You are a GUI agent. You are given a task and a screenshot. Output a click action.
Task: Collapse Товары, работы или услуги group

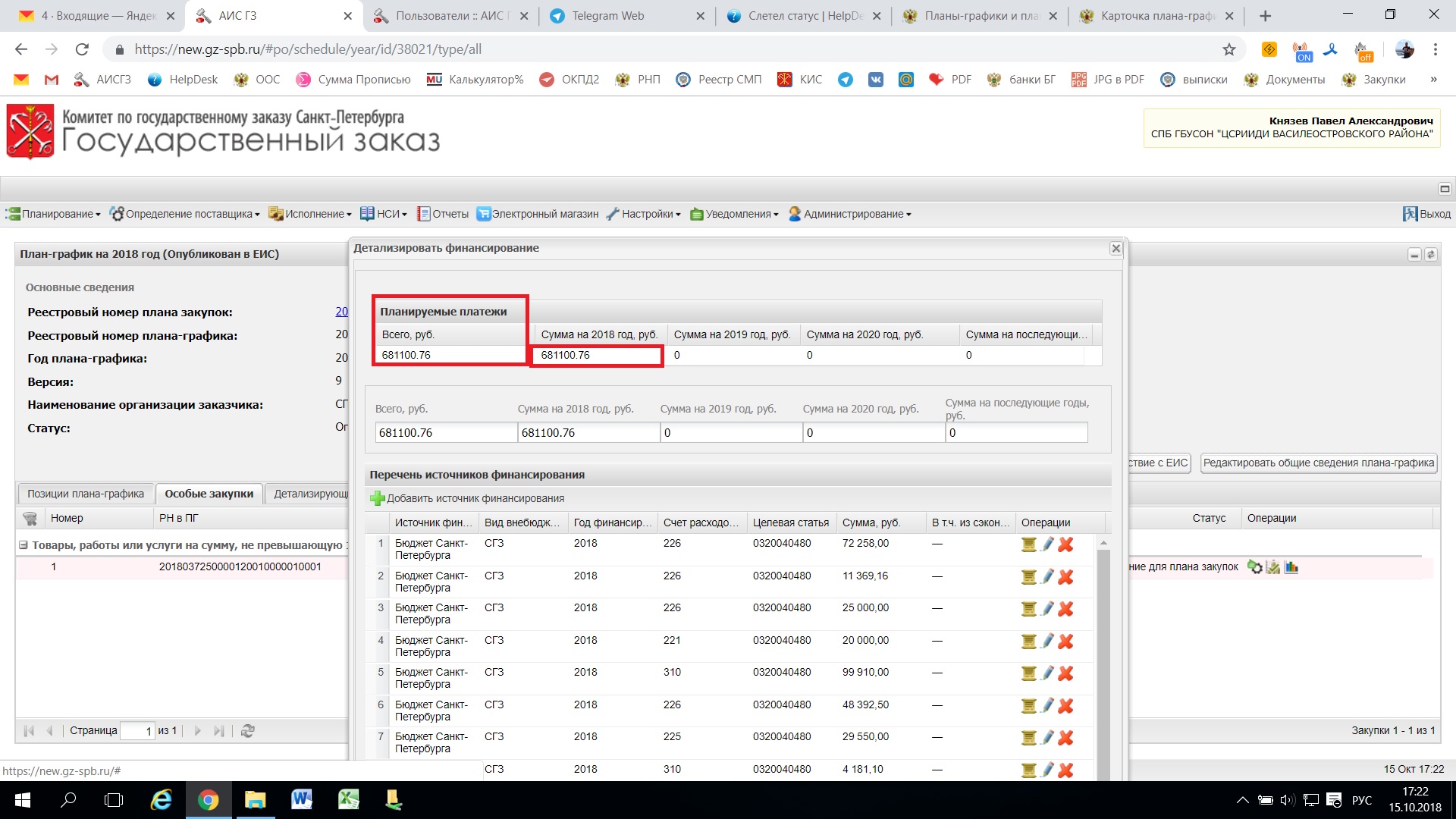[x=24, y=544]
